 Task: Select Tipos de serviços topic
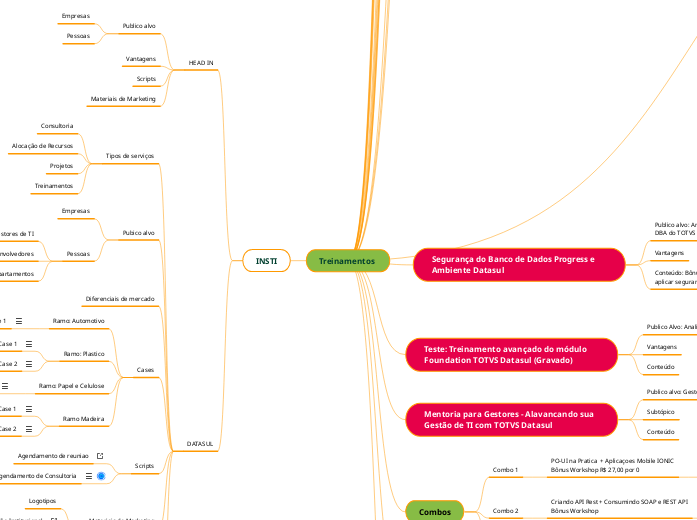pyautogui.click(x=130, y=156)
